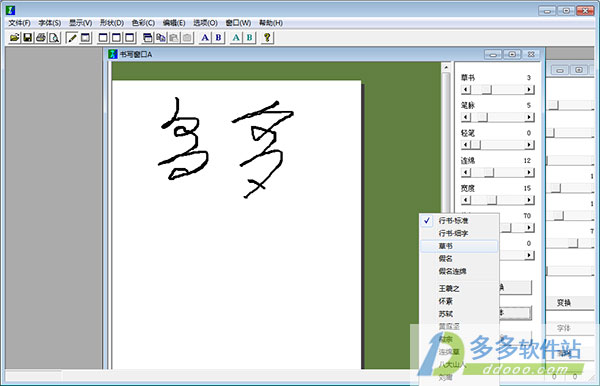Viewport: 600px width, 386px height.
Task: Click the dark blue A toolbar icon
Action: coord(205,37)
